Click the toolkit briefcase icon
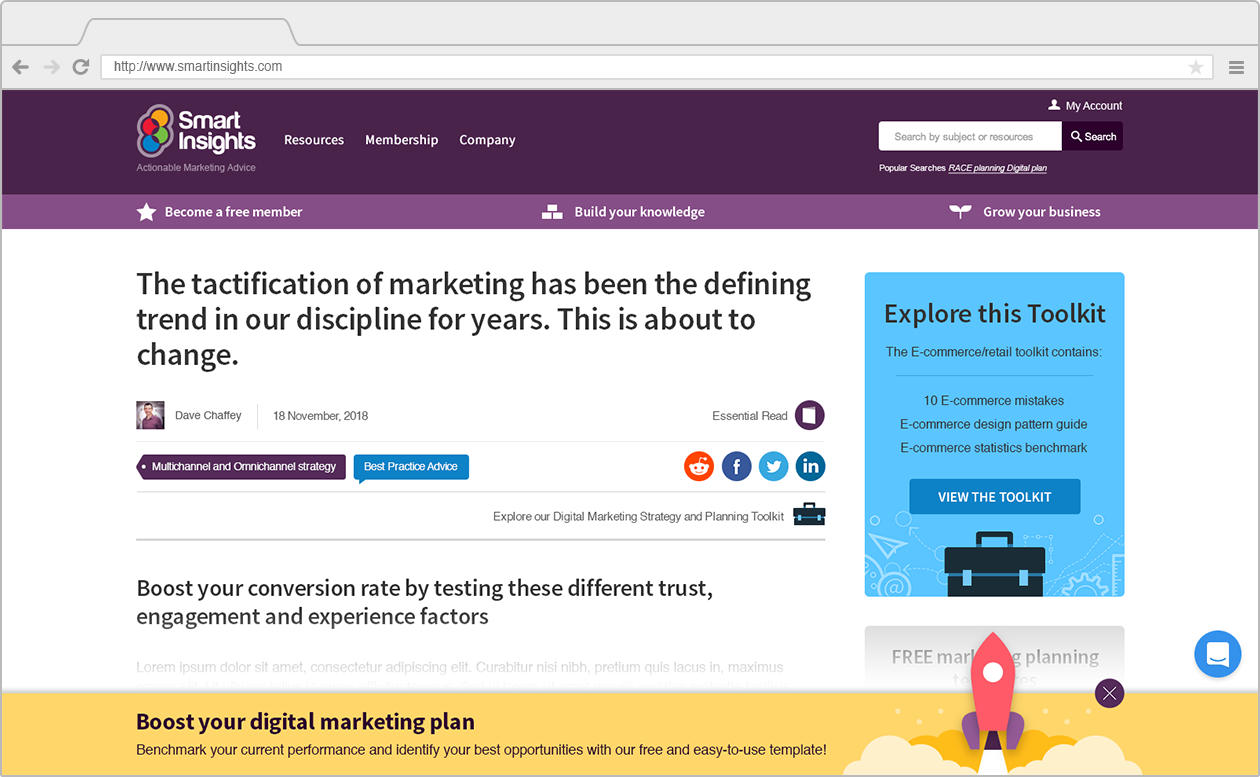The height and width of the screenshot is (777, 1260). point(809,515)
